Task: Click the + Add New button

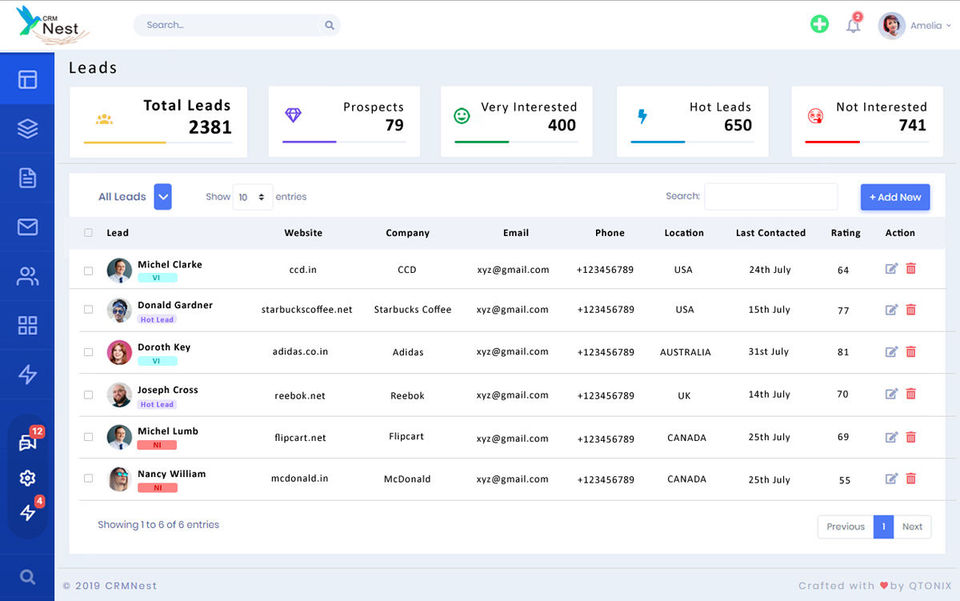Action: point(895,197)
